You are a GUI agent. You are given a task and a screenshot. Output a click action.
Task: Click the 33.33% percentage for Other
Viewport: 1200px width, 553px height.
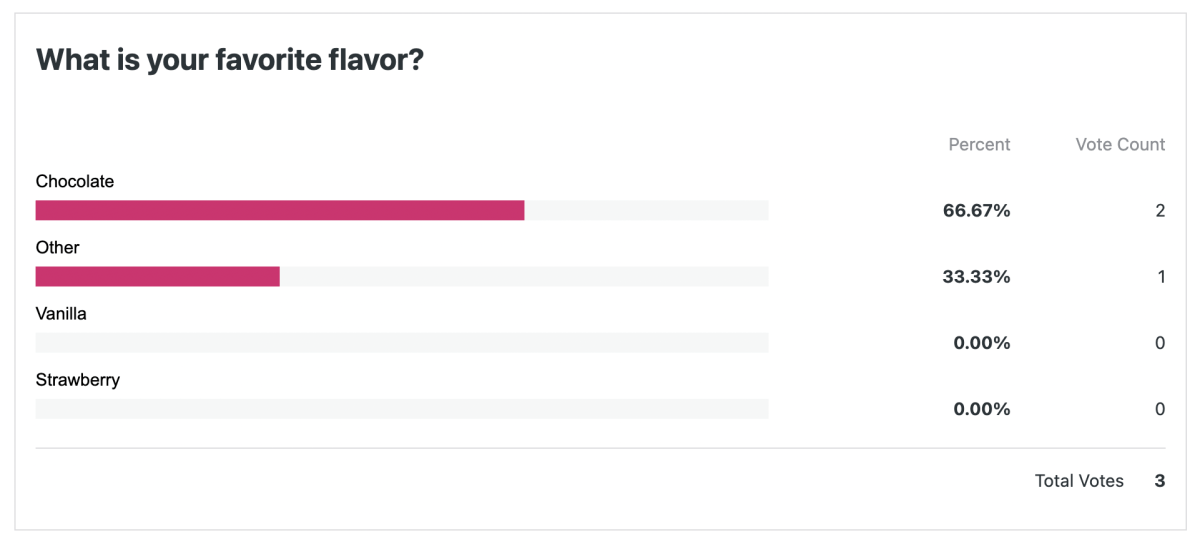tap(976, 277)
